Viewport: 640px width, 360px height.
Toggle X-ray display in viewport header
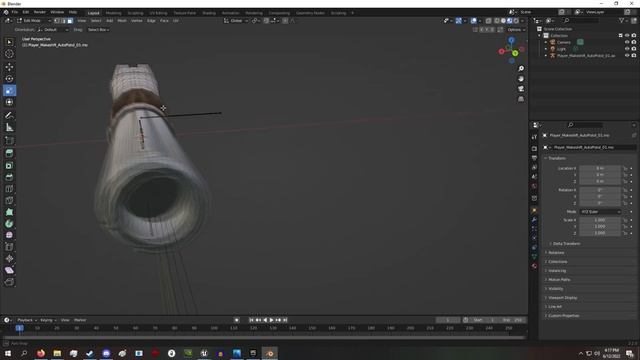click(x=488, y=20)
